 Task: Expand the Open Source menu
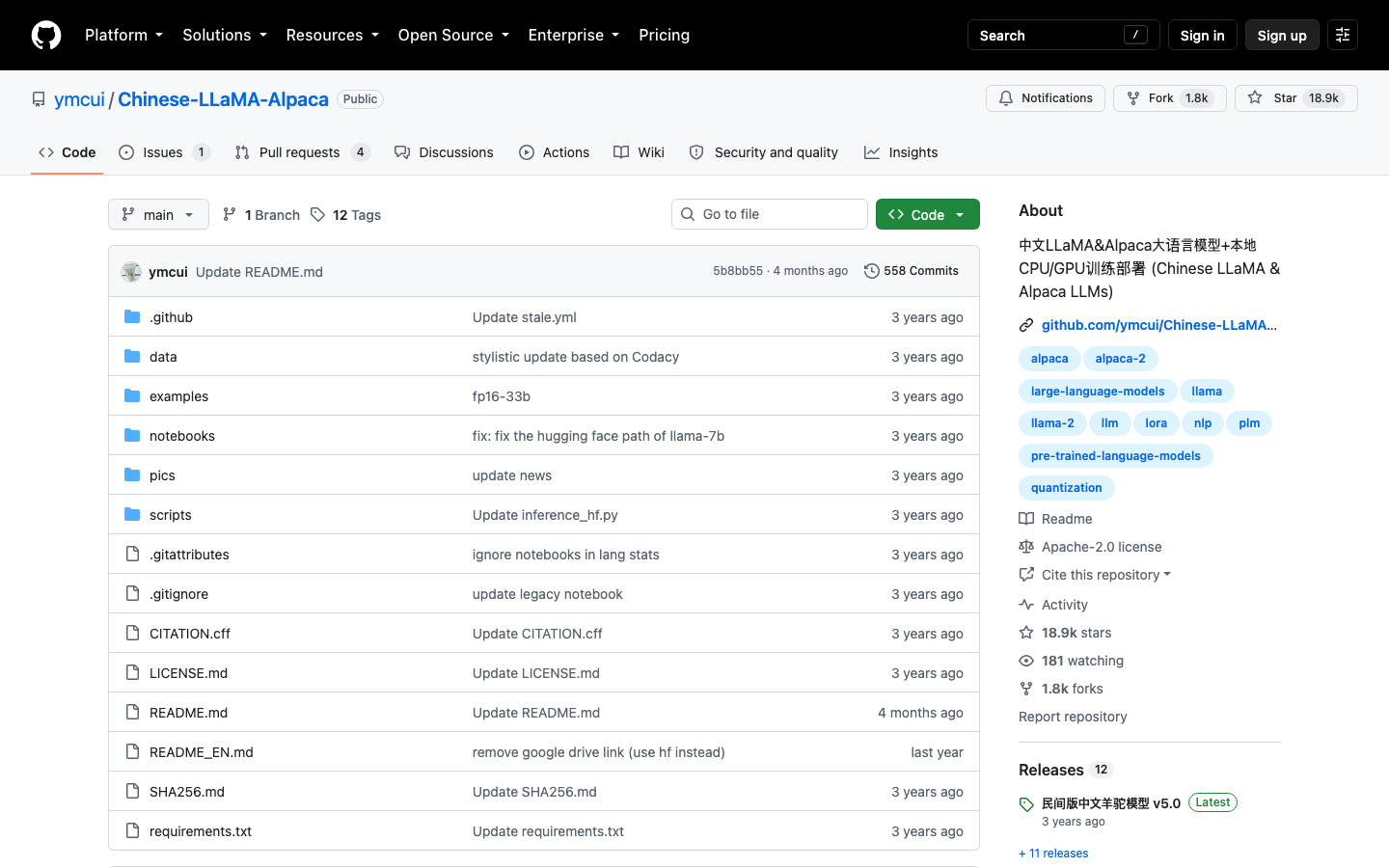453,35
